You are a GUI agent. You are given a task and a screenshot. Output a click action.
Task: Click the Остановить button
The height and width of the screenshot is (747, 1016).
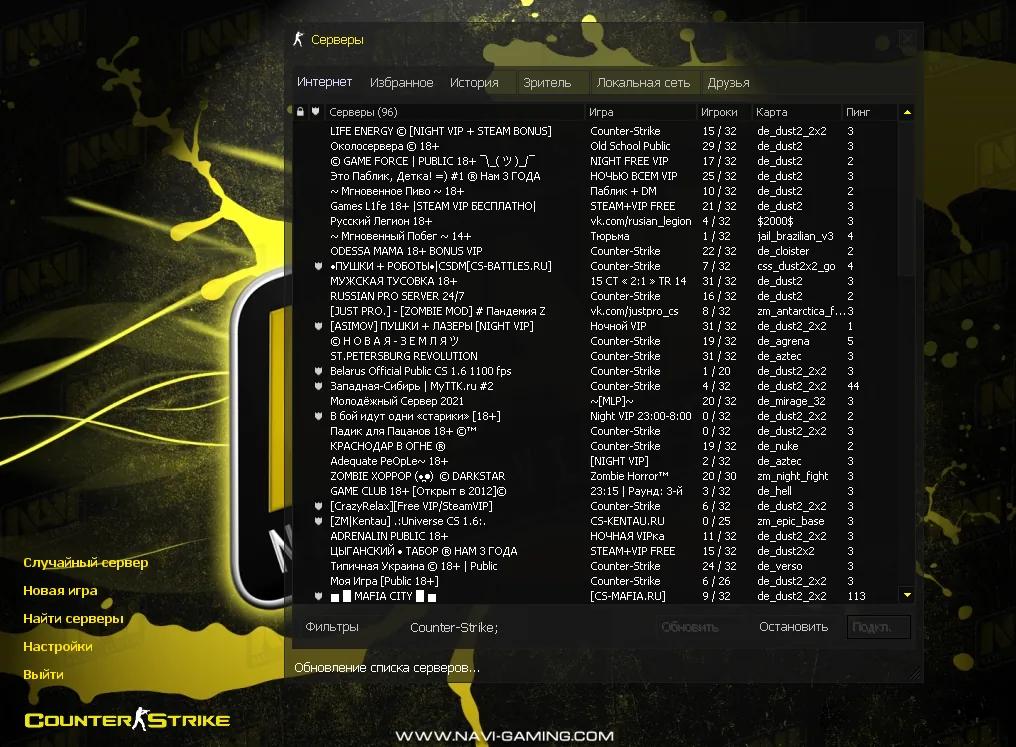[x=794, y=627]
